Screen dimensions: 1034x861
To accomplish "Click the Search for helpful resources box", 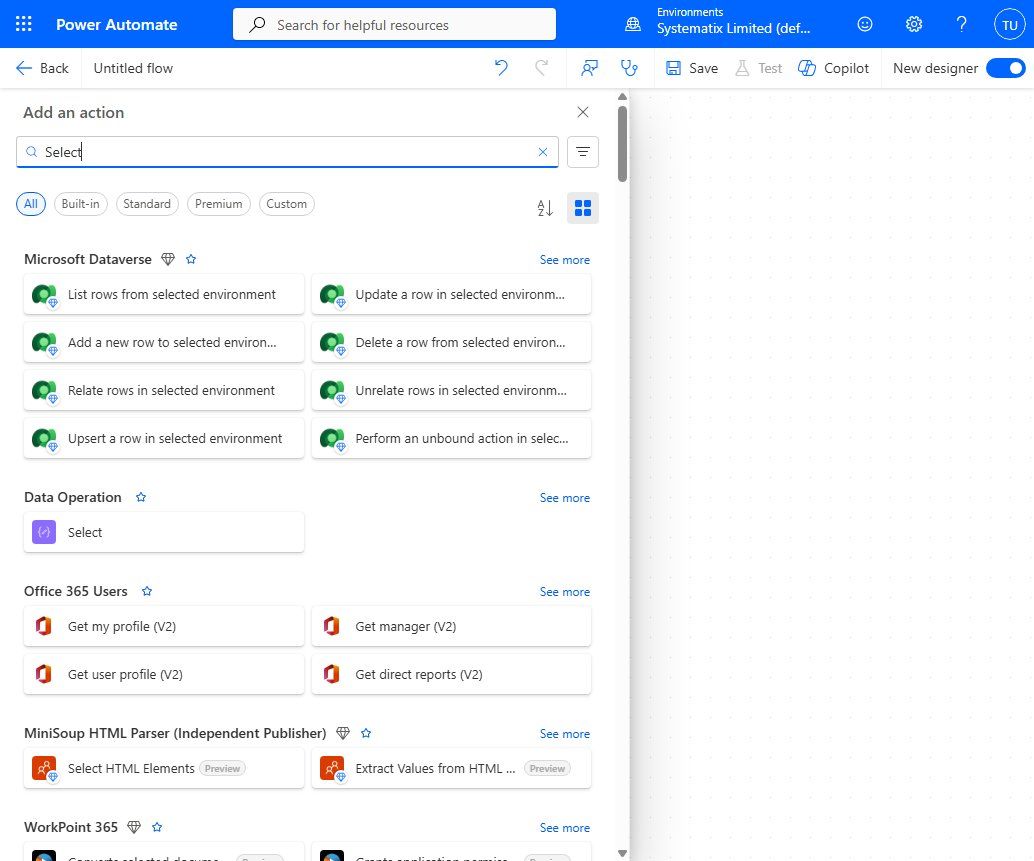I will click(394, 24).
